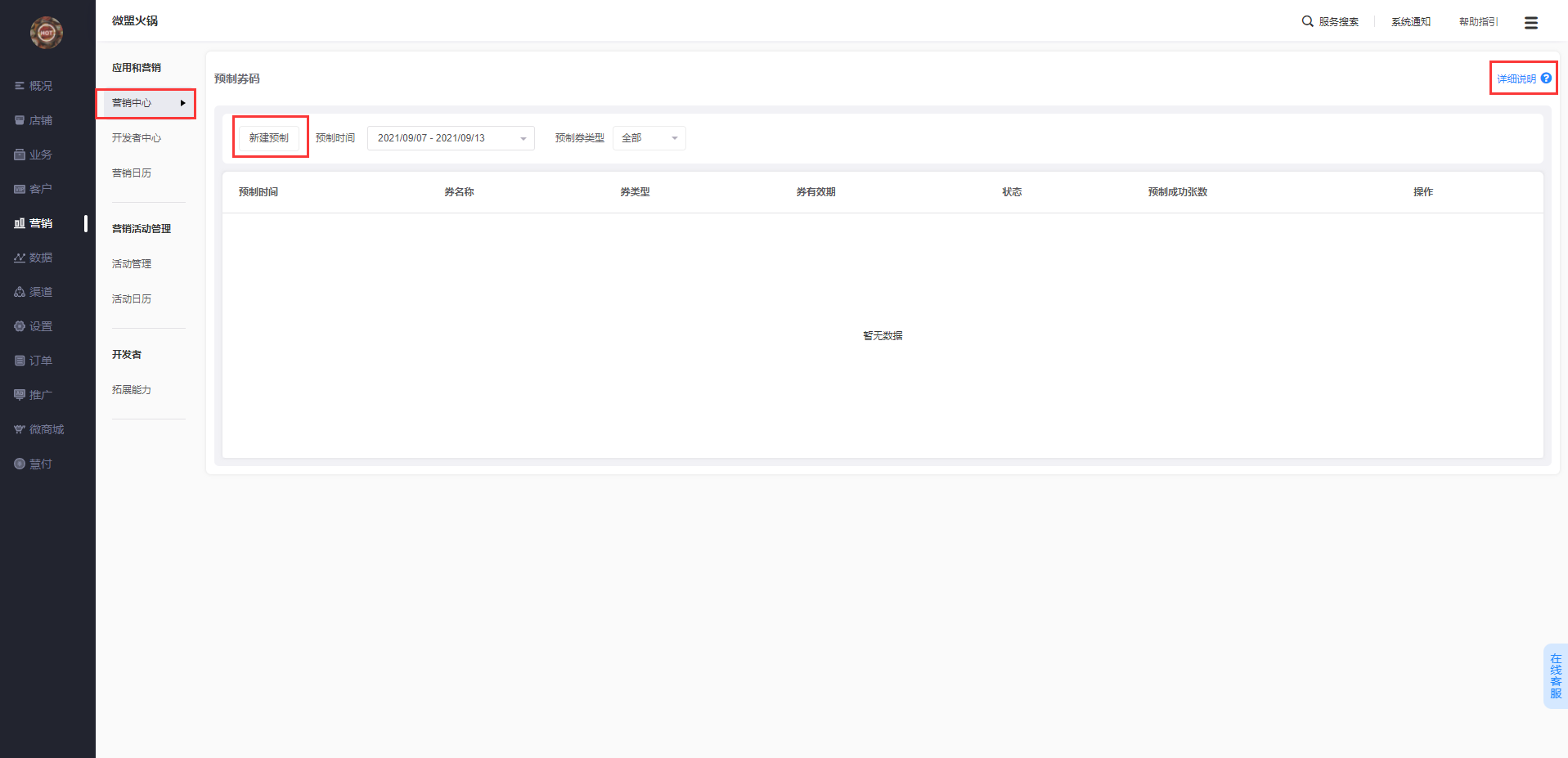The width and height of the screenshot is (1568, 758).
Task: Go to 拓展能力 menu item
Action: [132, 390]
